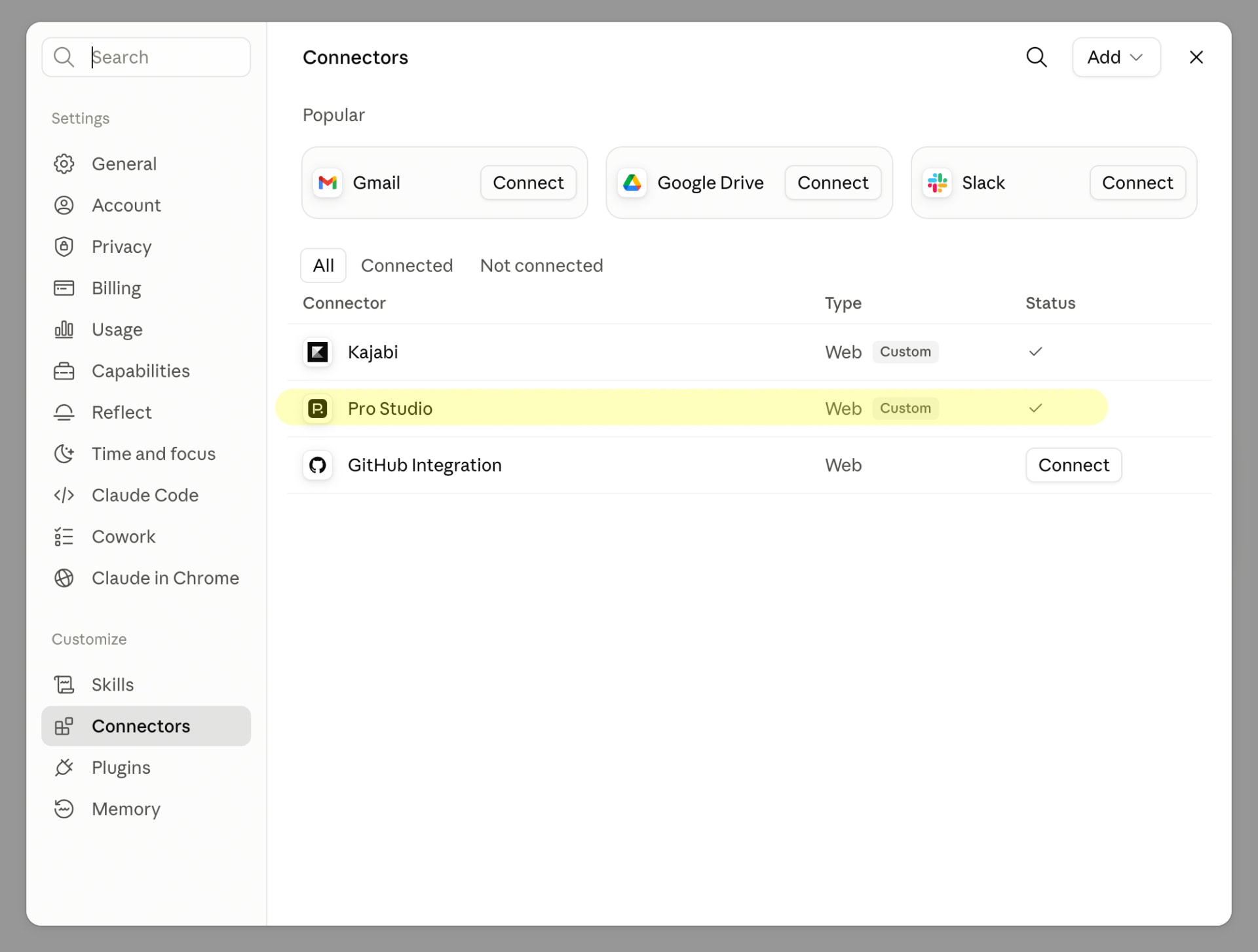Image resolution: width=1258 pixels, height=952 pixels.
Task: Open the Plugins customize page
Action: click(146, 767)
